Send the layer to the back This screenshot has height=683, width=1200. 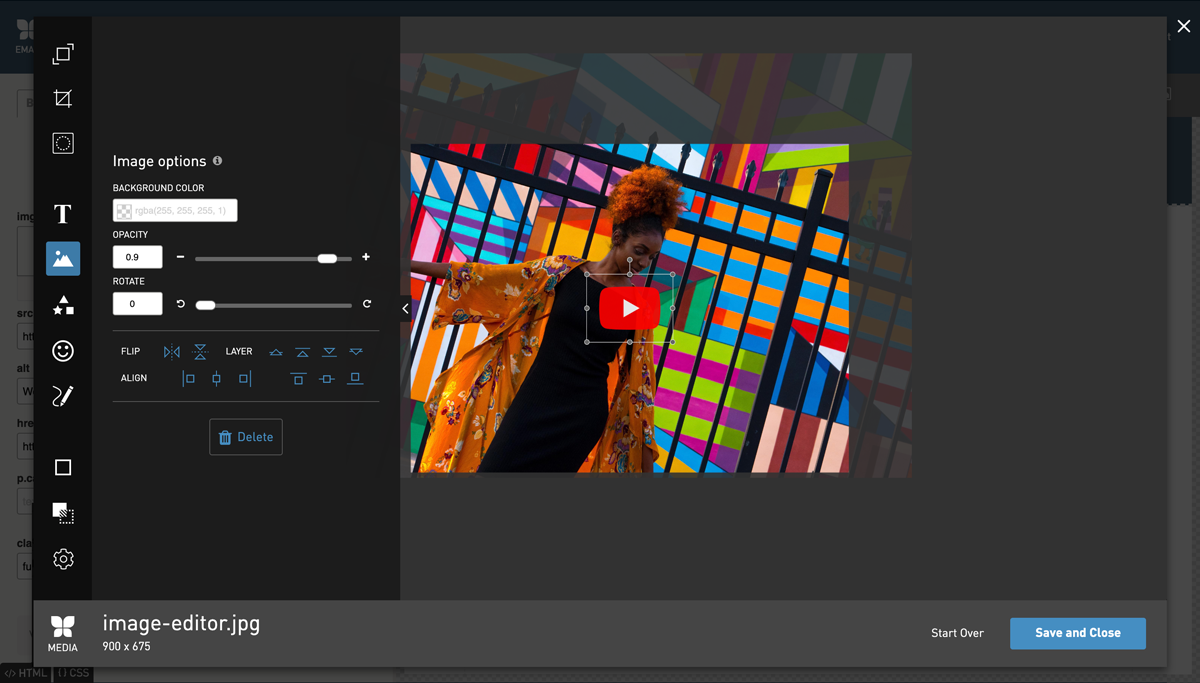pyautogui.click(x=329, y=352)
